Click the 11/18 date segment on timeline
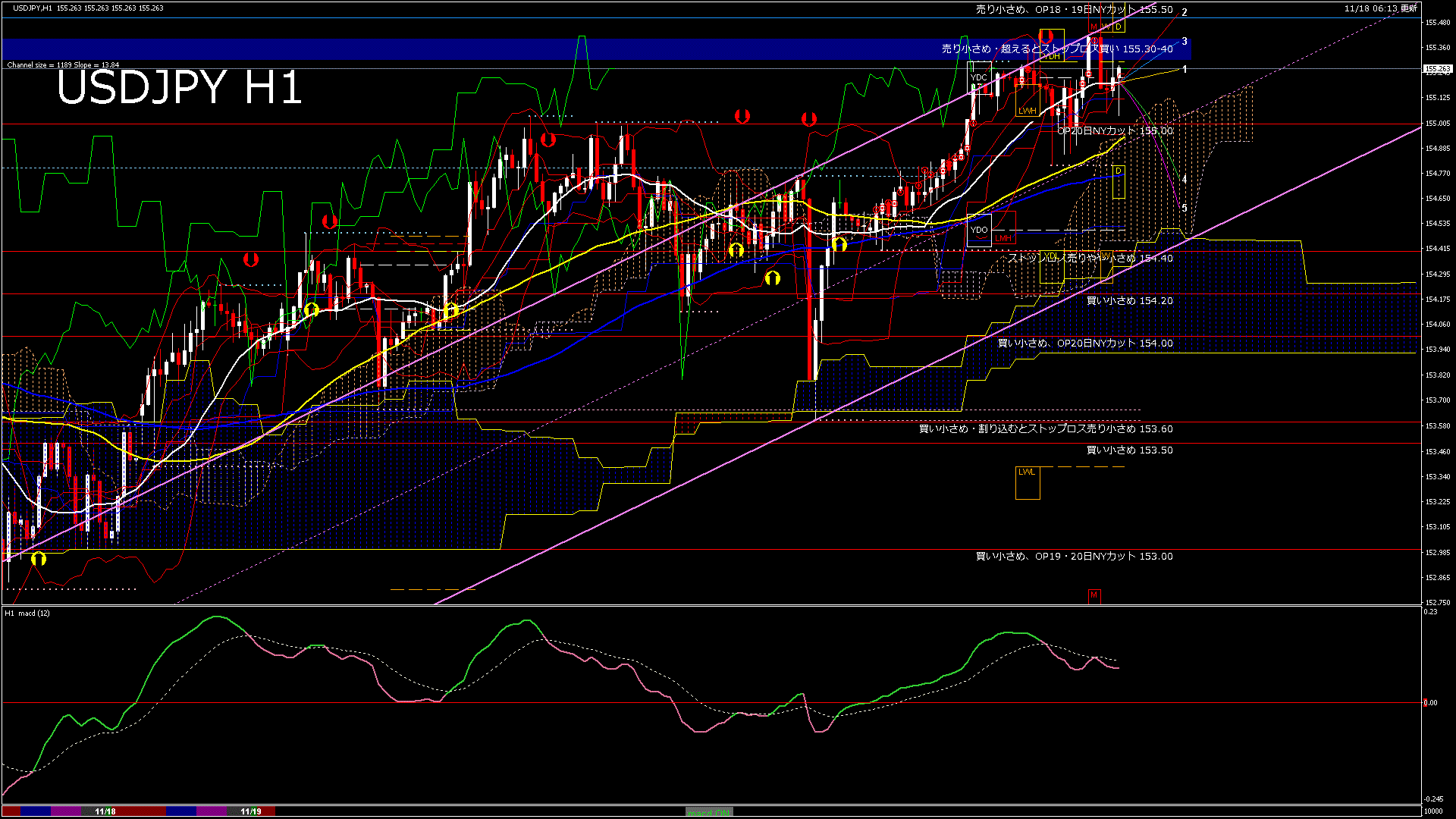 [105, 811]
